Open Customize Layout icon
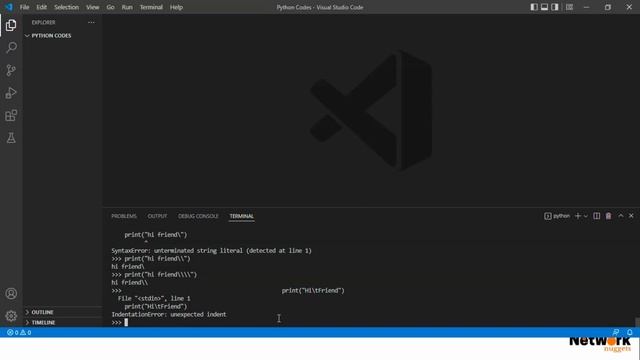Image resolution: width=640 pixels, height=360 pixels. click(x=569, y=7)
